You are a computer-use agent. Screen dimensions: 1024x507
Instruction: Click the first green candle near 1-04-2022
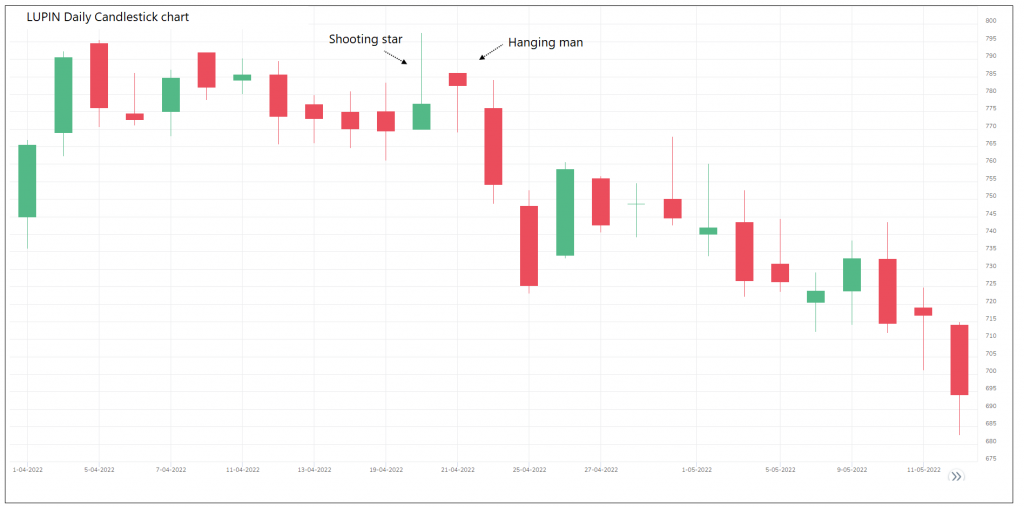[x=27, y=181]
